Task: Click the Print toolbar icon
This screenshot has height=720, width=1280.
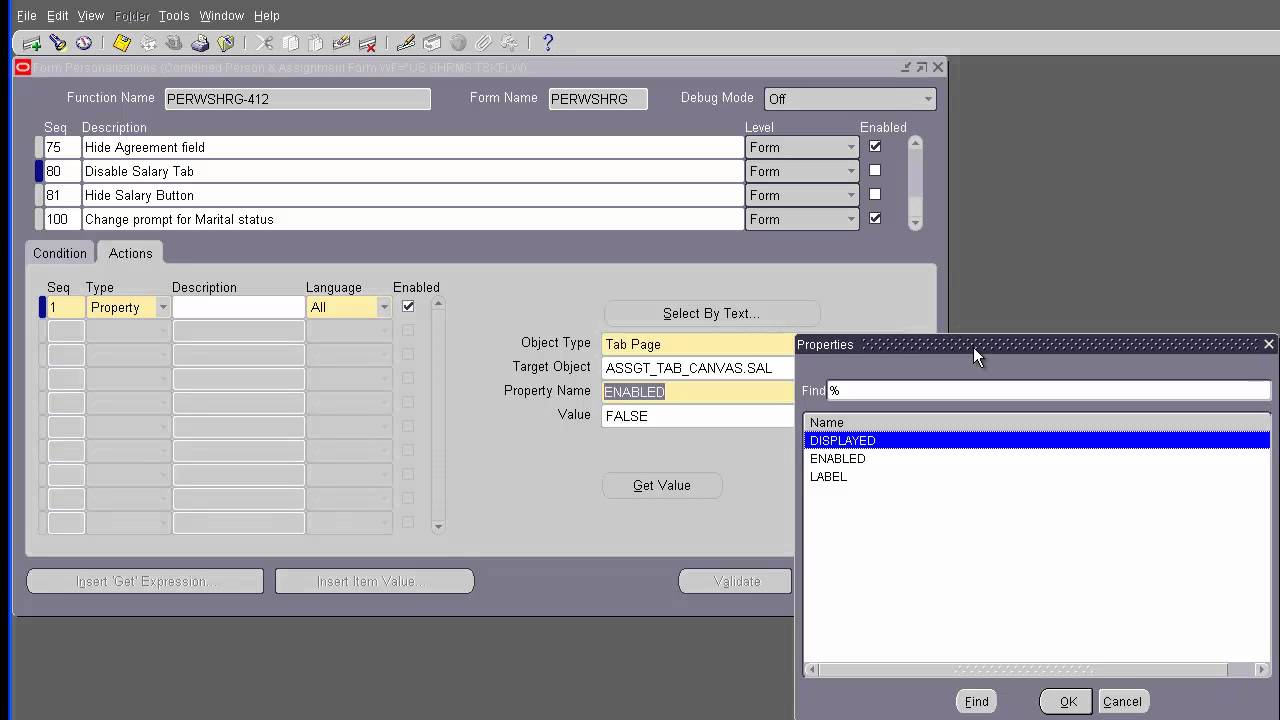Action: (x=200, y=43)
